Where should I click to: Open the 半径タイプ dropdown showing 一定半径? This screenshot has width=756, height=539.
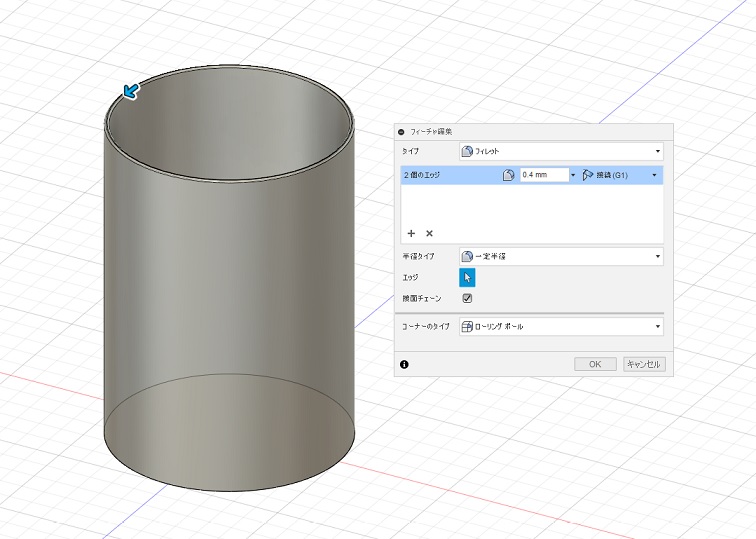point(561,256)
